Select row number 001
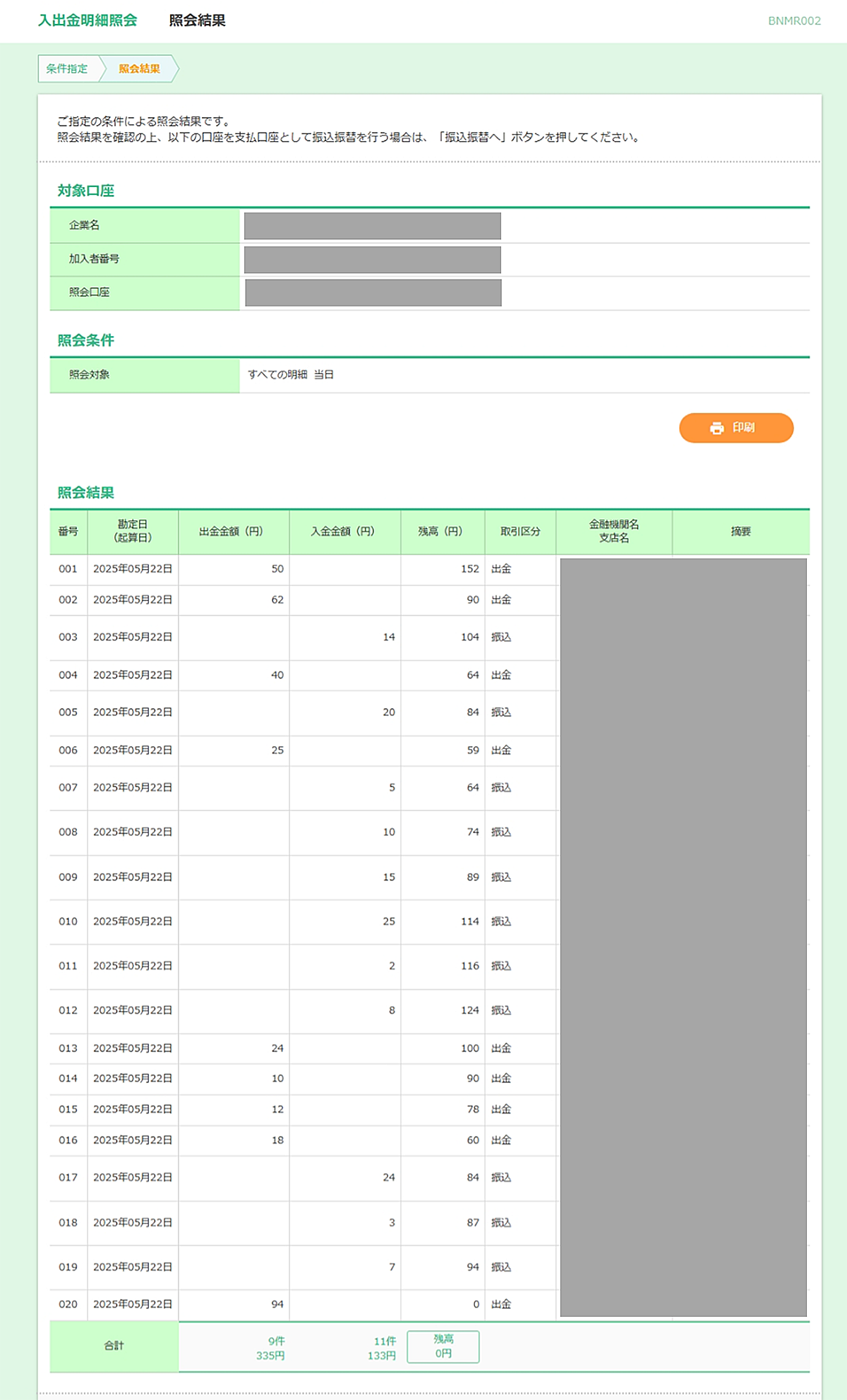This screenshot has height=1400, width=847. pos(68,569)
